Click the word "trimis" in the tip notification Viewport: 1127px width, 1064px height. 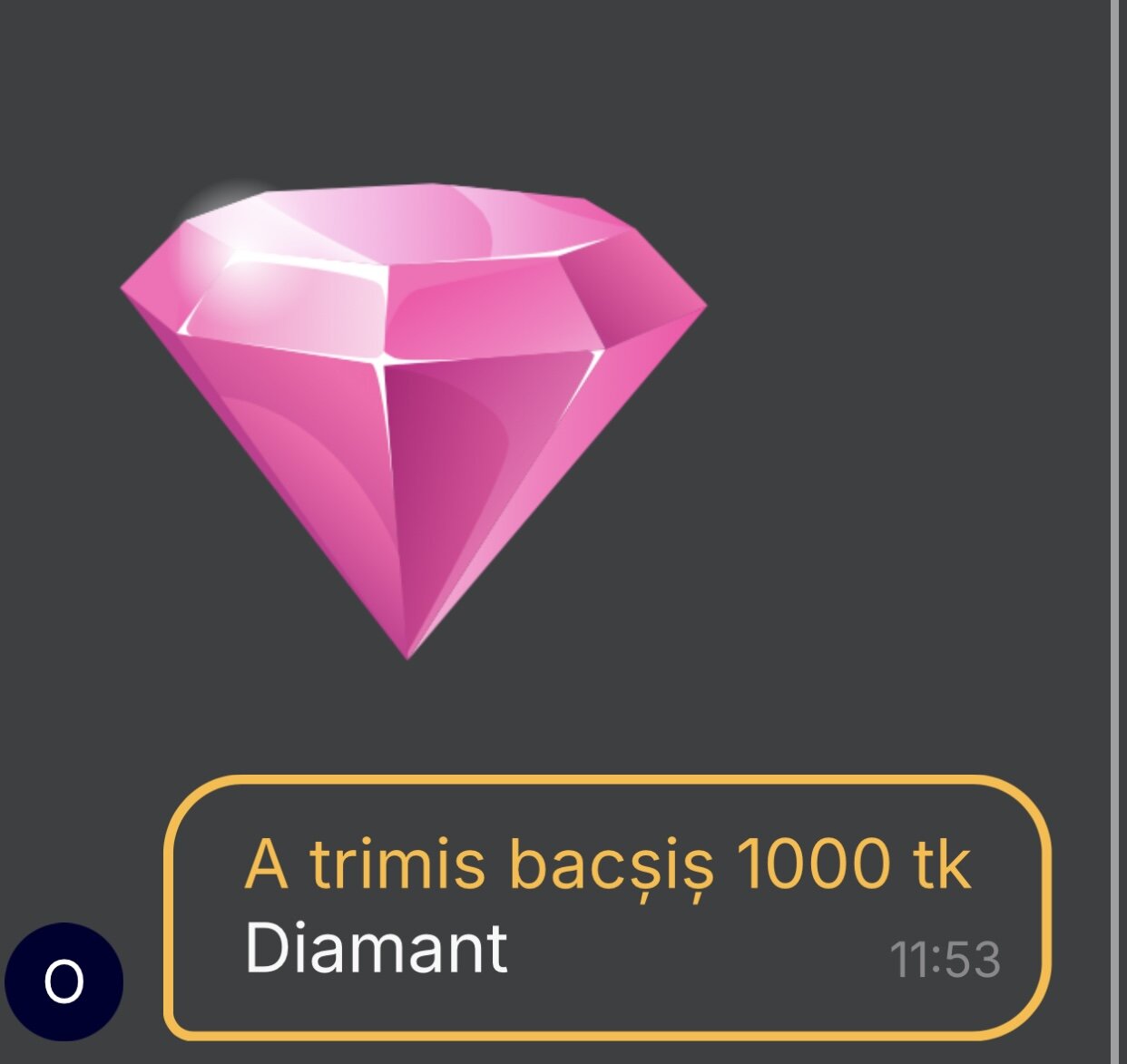pyautogui.click(x=397, y=864)
